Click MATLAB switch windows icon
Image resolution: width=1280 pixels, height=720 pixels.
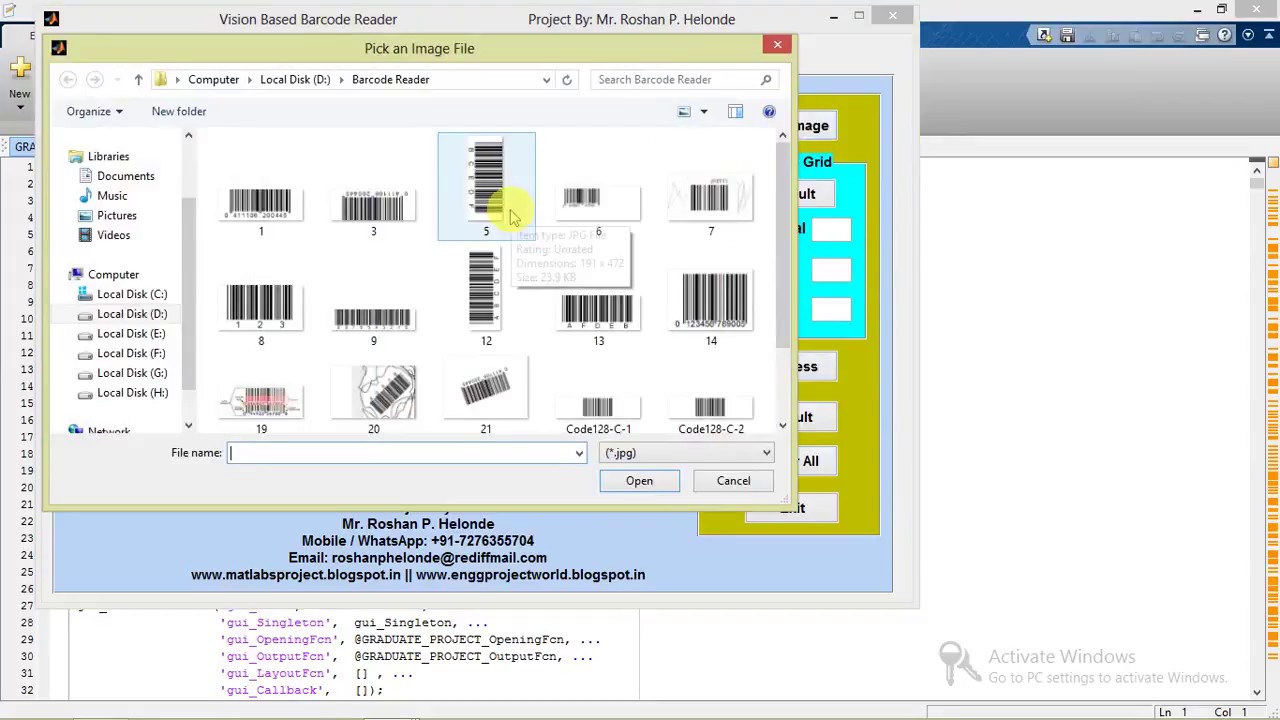click(x=1203, y=35)
